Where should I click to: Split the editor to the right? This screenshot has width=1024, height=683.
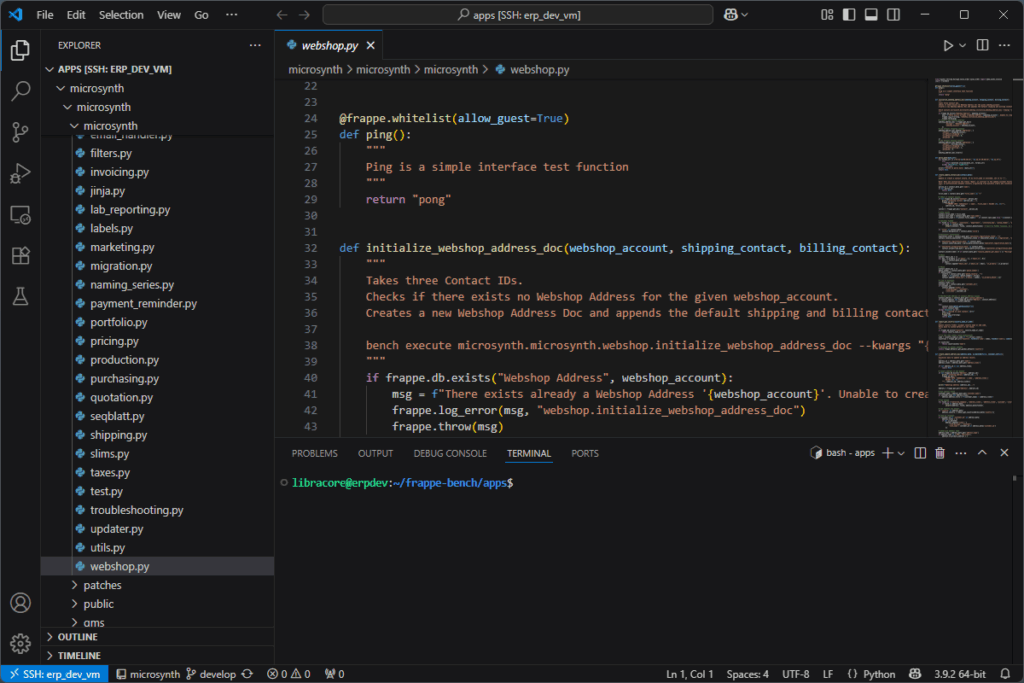(x=982, y=45)
